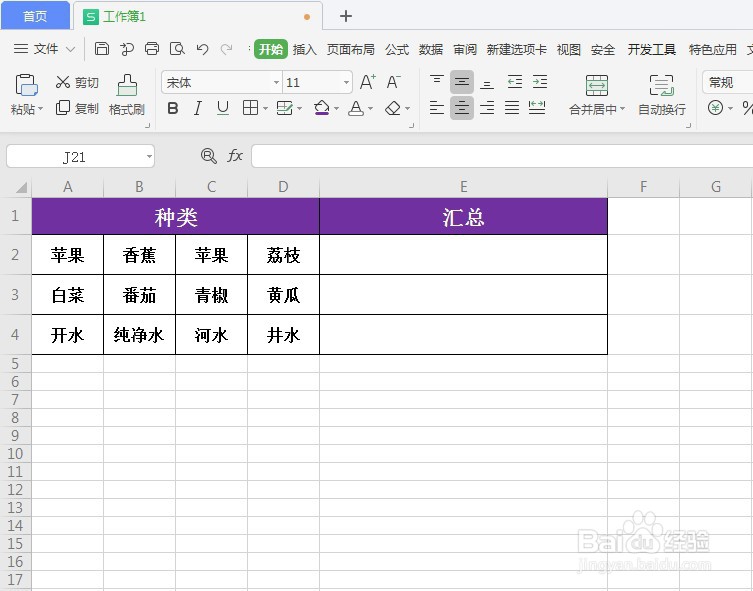Image resolution: width=753 pixels, height=591 pixels.
Task: Toggle Bold formatting
Action: click(x=173, y=109)
